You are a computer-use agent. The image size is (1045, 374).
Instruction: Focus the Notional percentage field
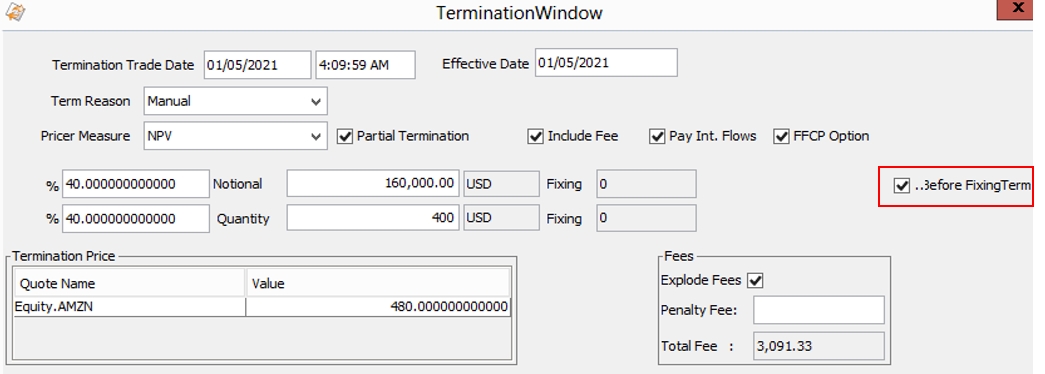[x=136, y=184]
